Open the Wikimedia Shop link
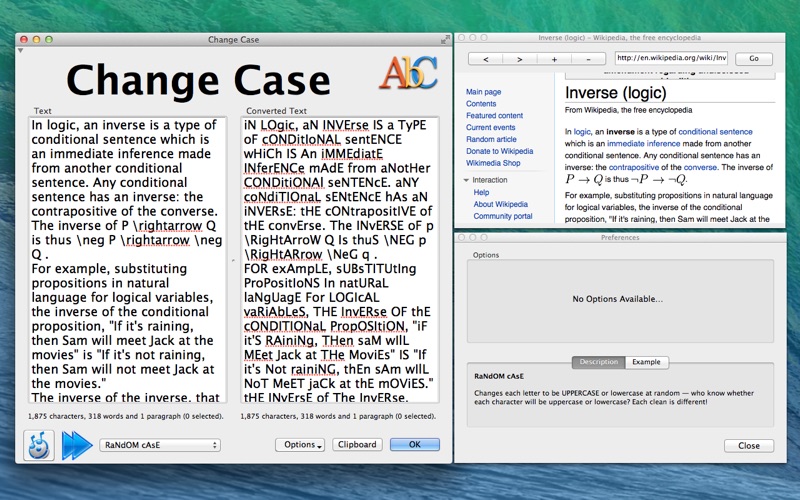This screenshot has width=800, height=500. pos(493,163)
